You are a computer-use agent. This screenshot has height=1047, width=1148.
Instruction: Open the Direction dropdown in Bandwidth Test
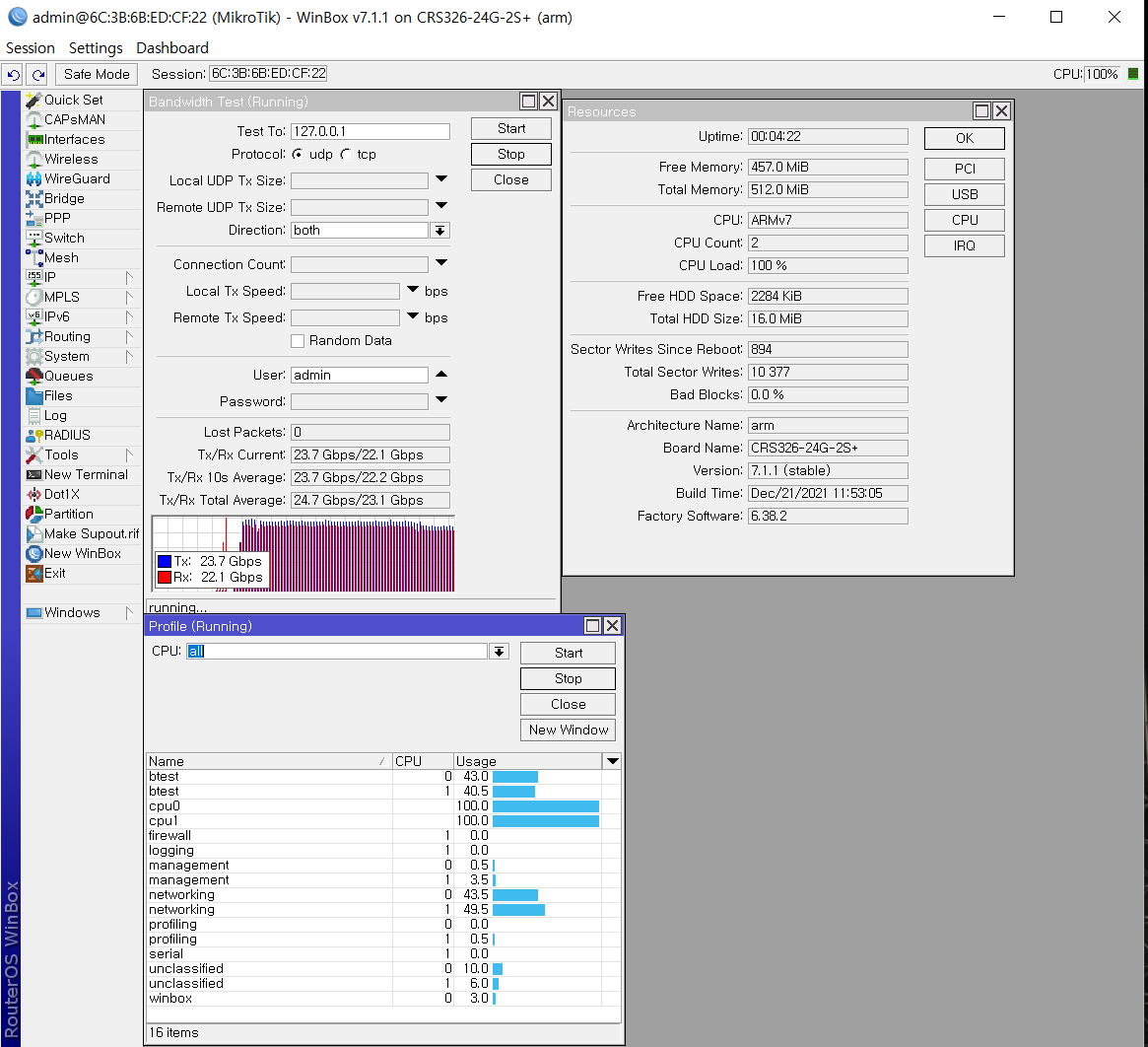click(x=439, y=231)
